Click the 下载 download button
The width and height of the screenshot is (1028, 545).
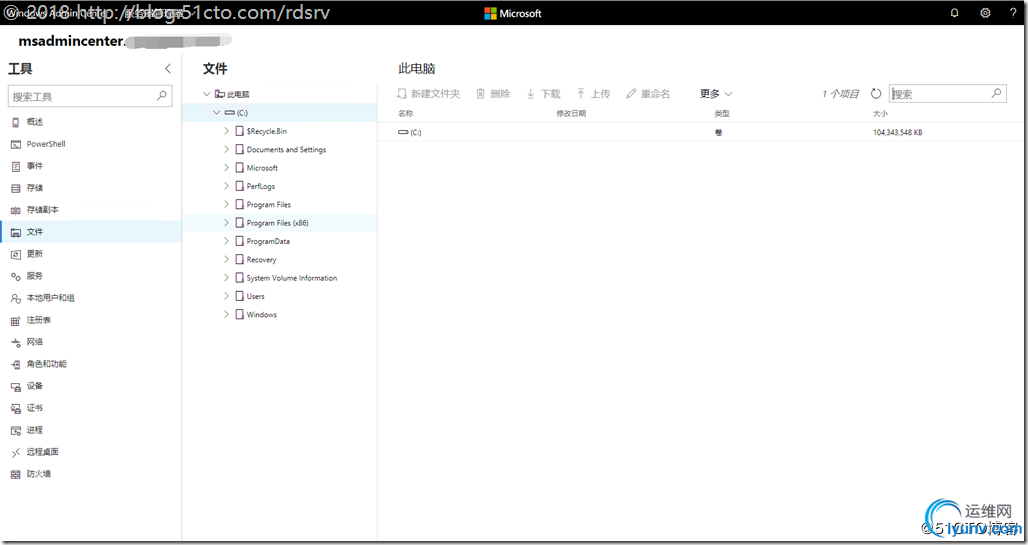pos(544,94)
